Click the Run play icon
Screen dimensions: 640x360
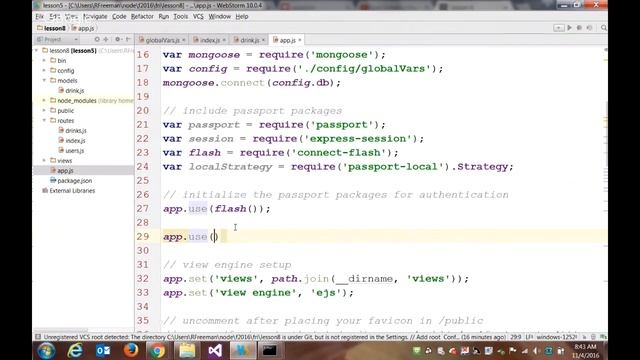[569, 28]
